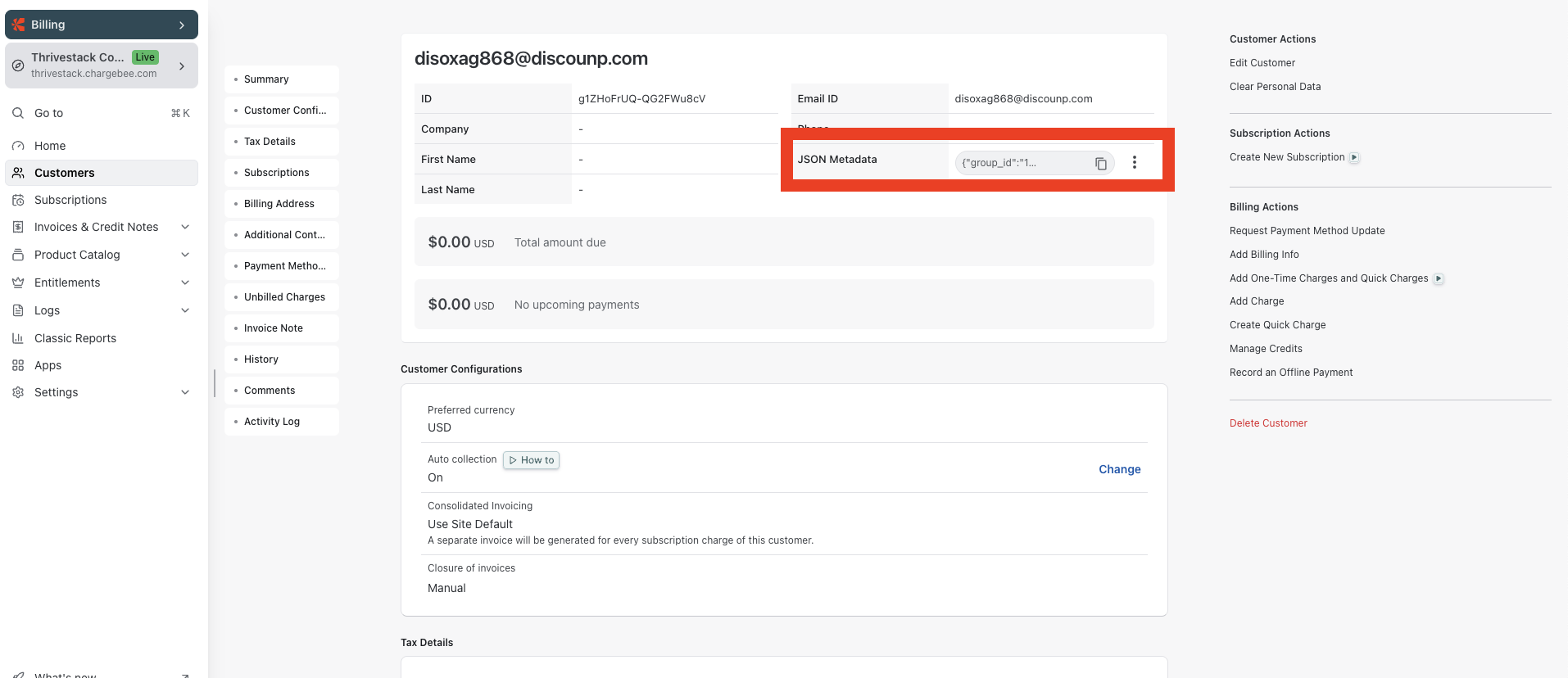This screenshot has width=1568, height=678.
Task: Click Add One-Time Charges and Quick Charges
Action: pyautogui.click(x=1329, y=278)
